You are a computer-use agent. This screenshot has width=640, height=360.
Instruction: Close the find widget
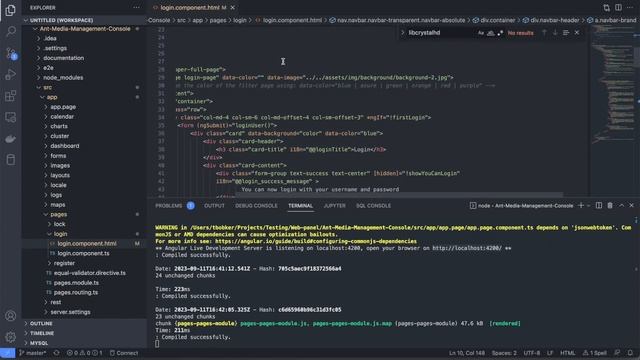(577, 32)
